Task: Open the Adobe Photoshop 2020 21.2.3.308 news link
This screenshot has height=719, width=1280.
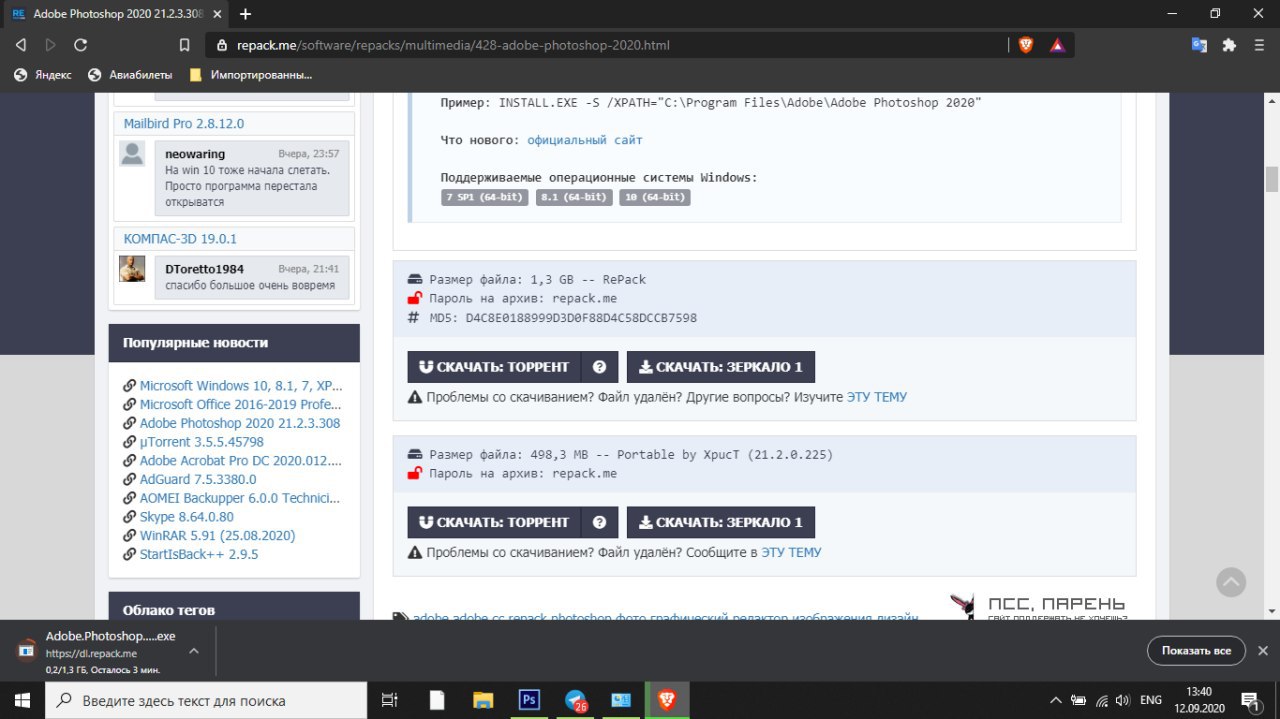Action: point(239,423)
